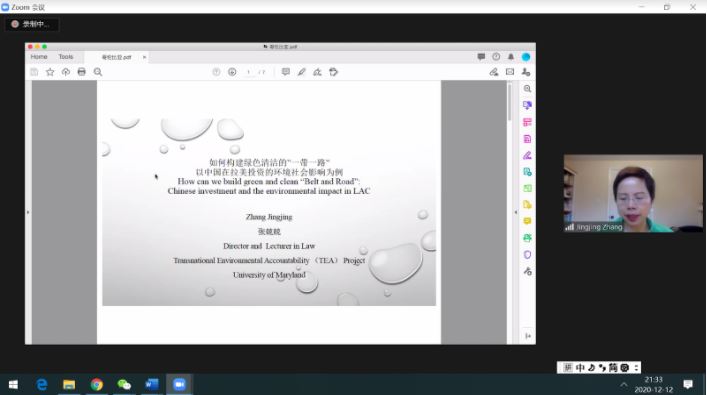Click the document vertical scrollbar

pos(510,212)
